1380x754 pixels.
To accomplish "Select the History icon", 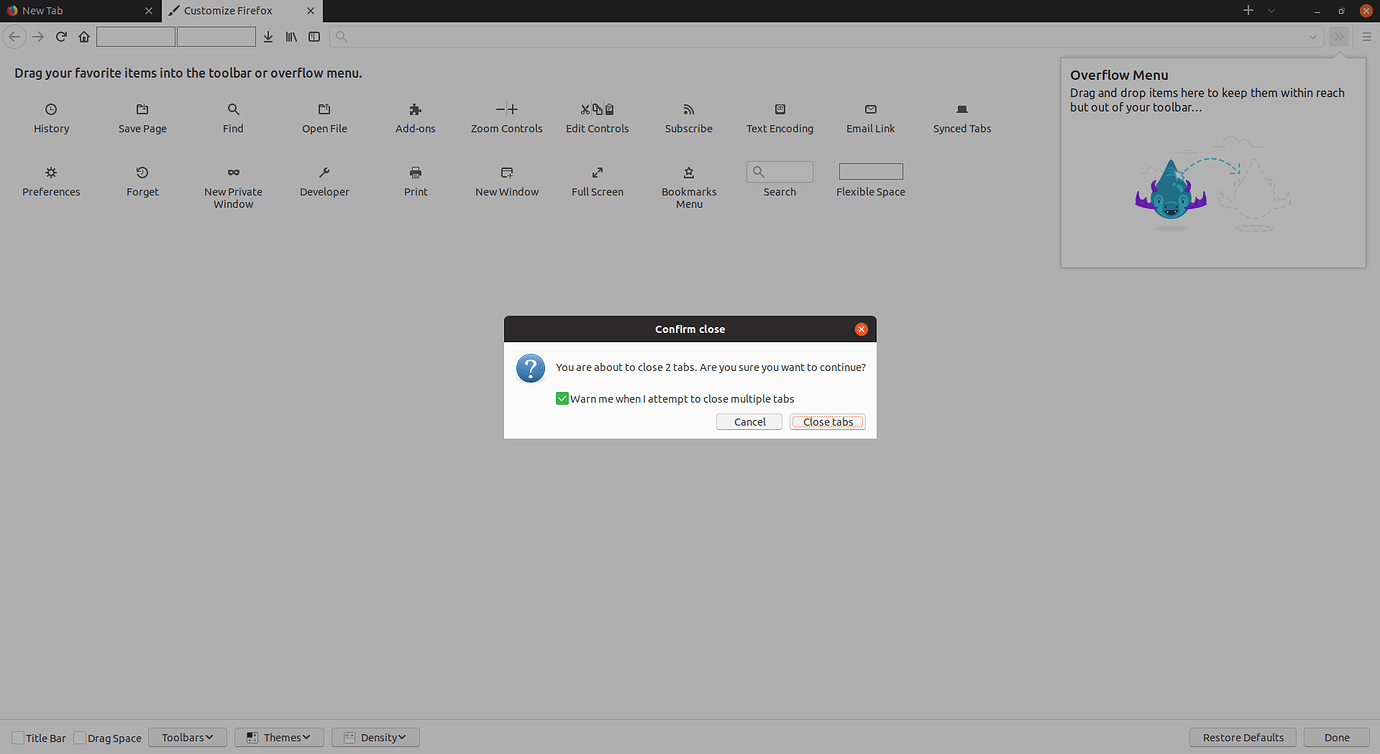I will (51, 110).
